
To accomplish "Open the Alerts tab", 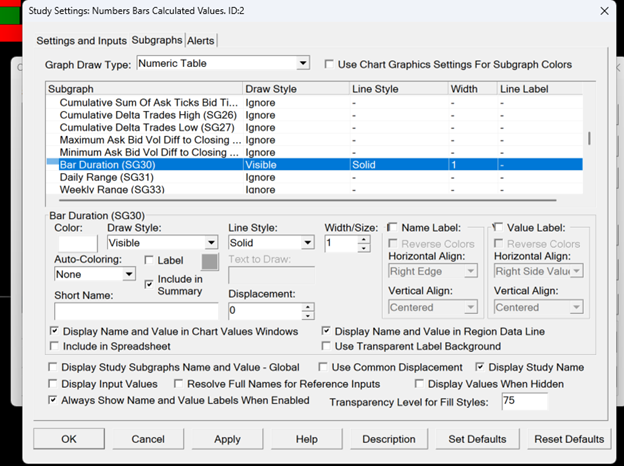I will pyautogui.click(x=200, y=41).
